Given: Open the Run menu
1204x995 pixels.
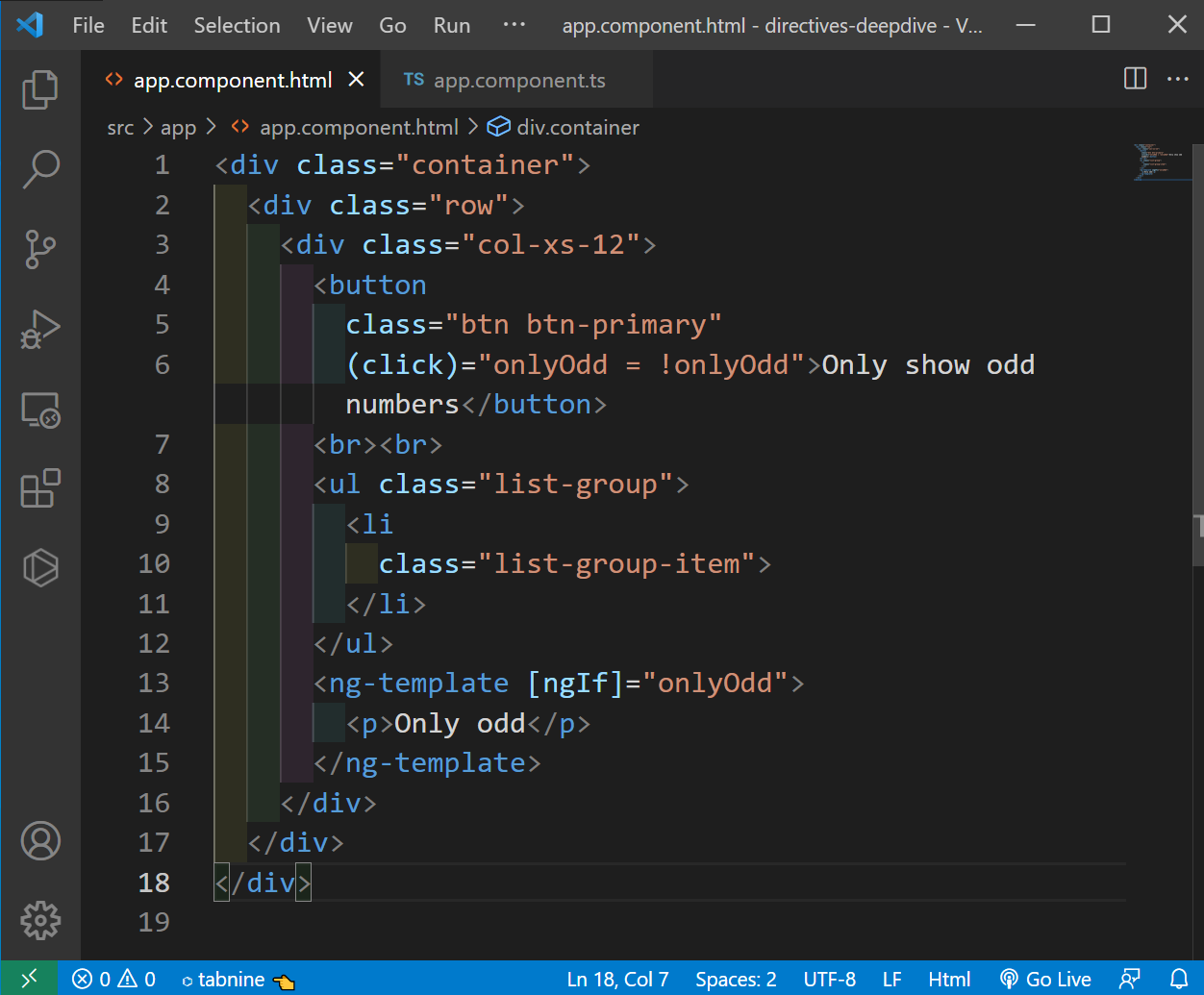Looking at the screenshot, I should [452, 25].
